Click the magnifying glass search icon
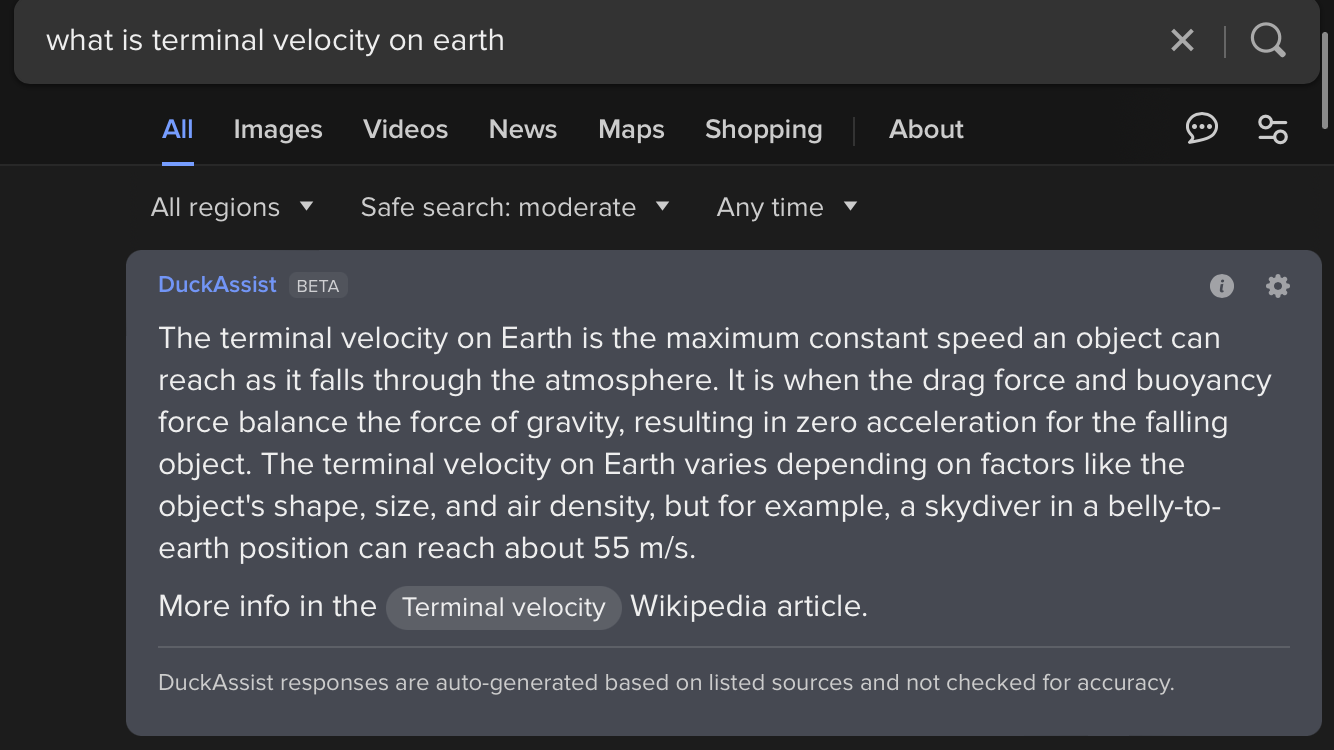Viewport: 1334px width, 750px height. coord(1268,41)
